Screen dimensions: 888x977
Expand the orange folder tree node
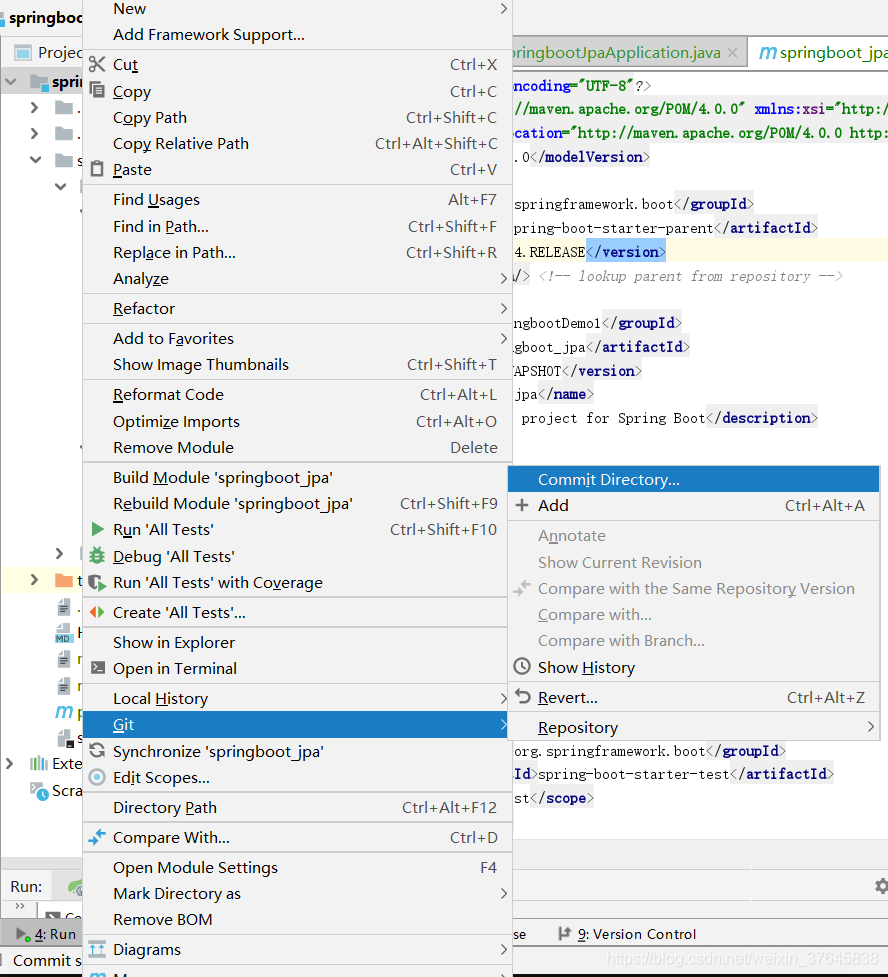34,580
